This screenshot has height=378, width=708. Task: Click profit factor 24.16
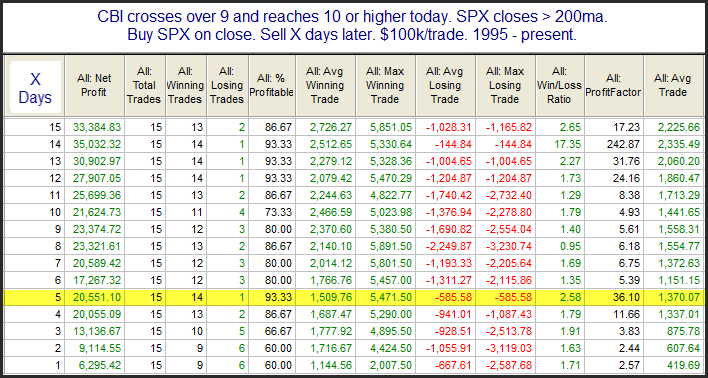(628, 178)
